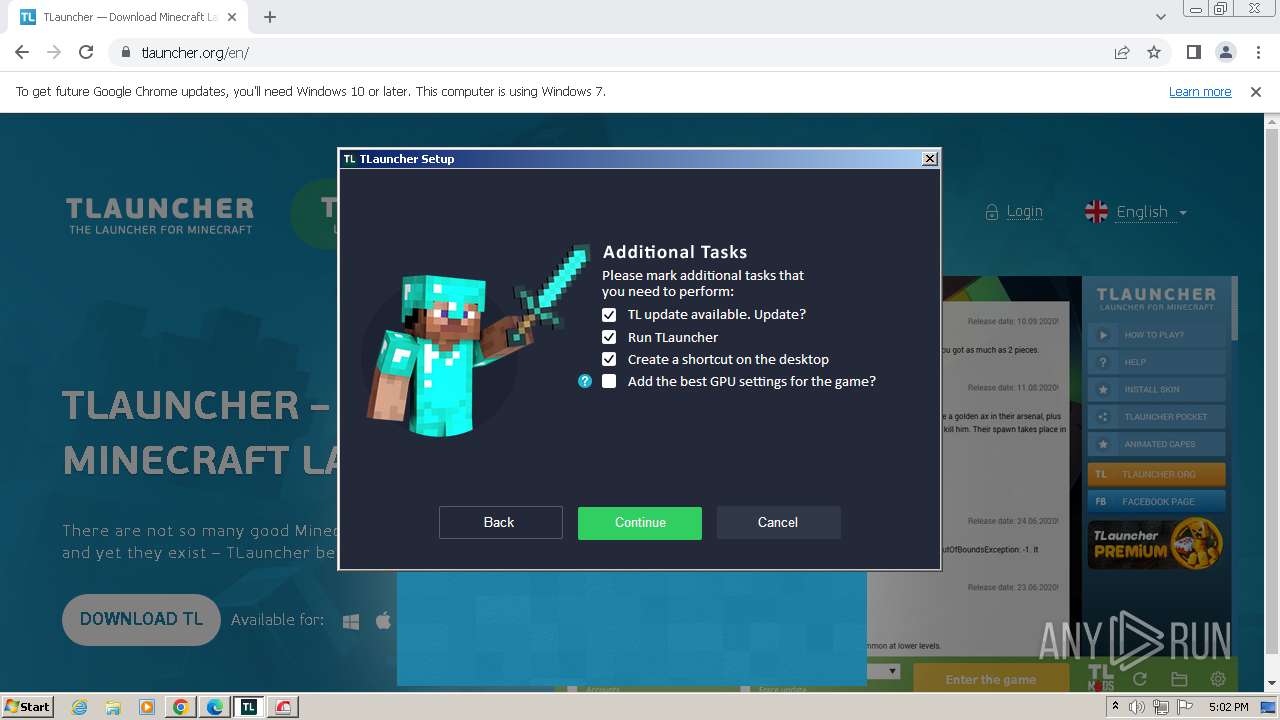1280x720 pixels.
Task: Open a new tab with the plus button
Action: 270,17
